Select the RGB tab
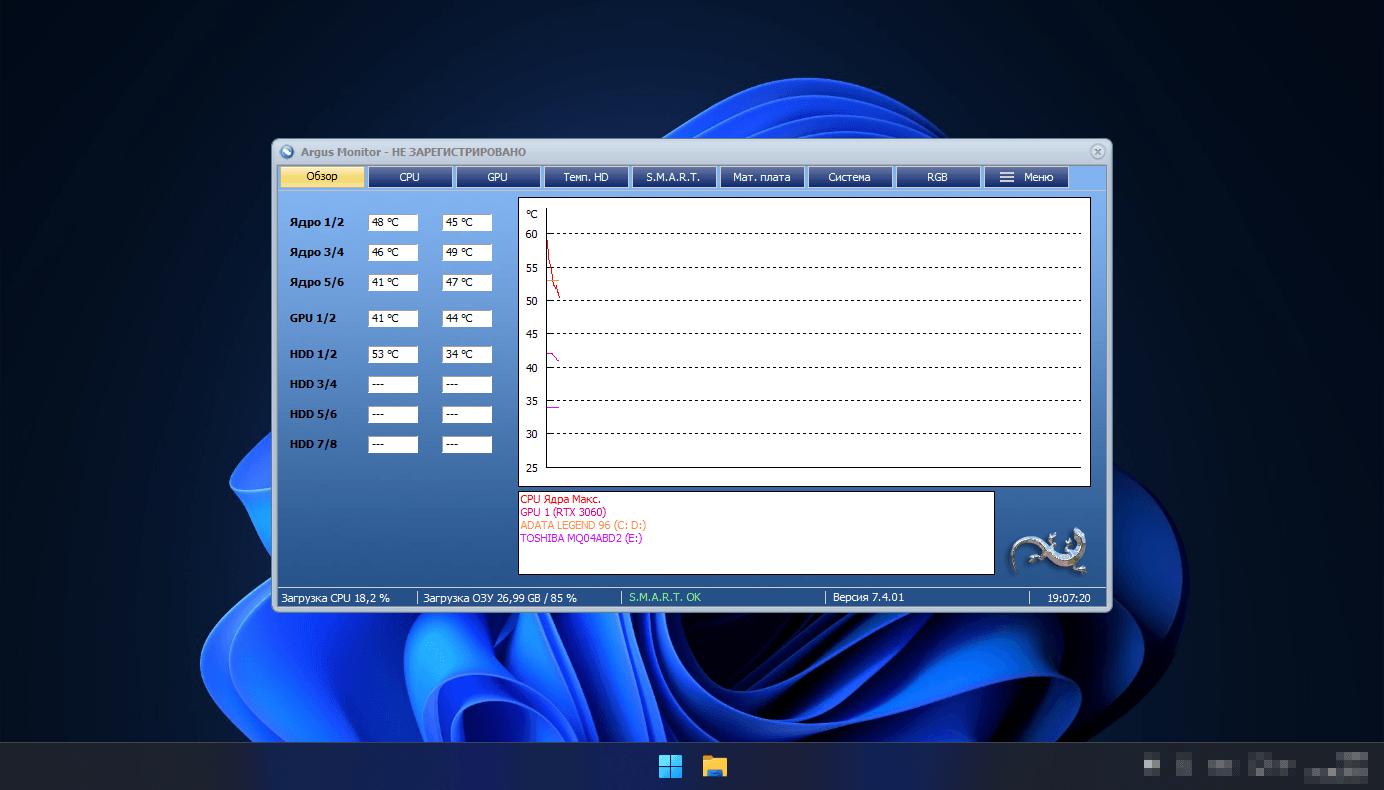 click(938, 177)
